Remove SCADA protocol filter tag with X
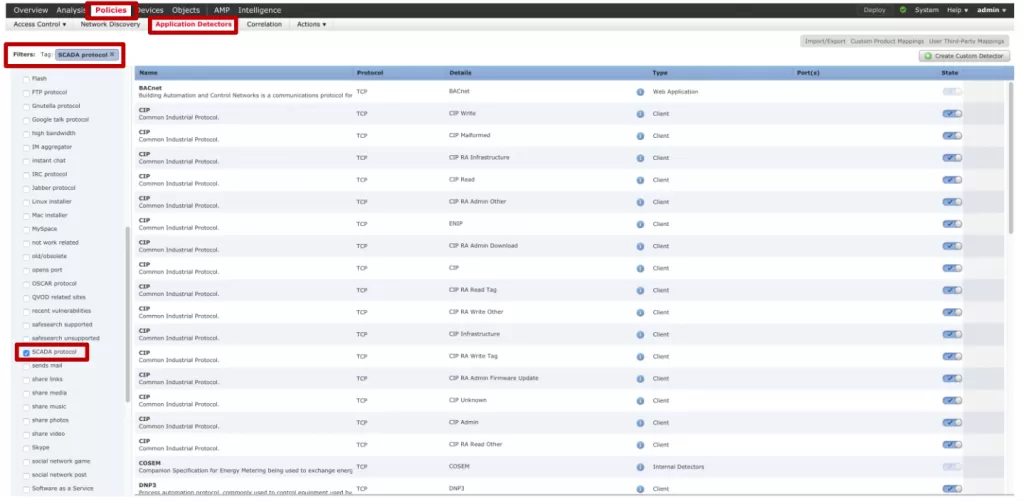Image resolution: width=1024 pixels, height=502 pixels. 112,54
